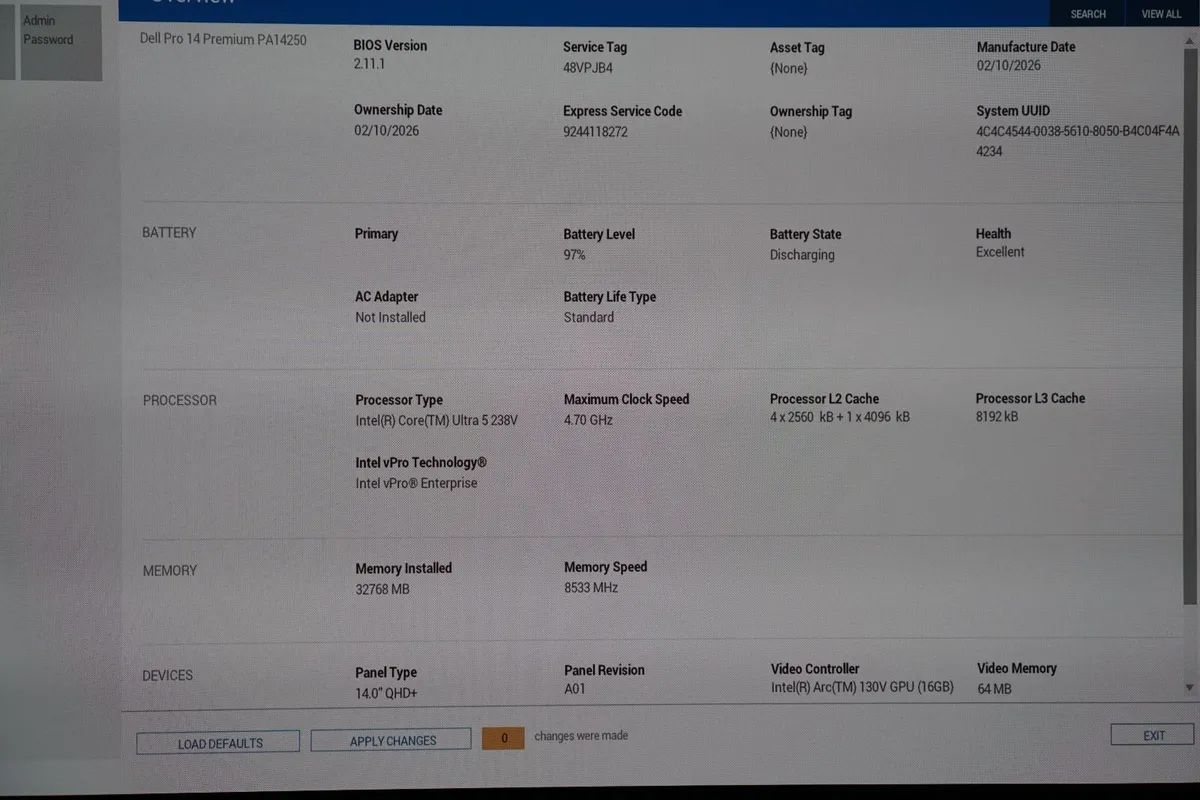
Task: Click Battery State value Discharging
Action: (802, 255)
